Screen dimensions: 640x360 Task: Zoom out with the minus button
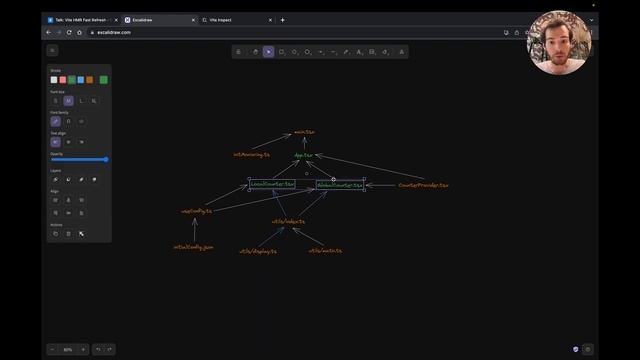(x=52, y=349)
